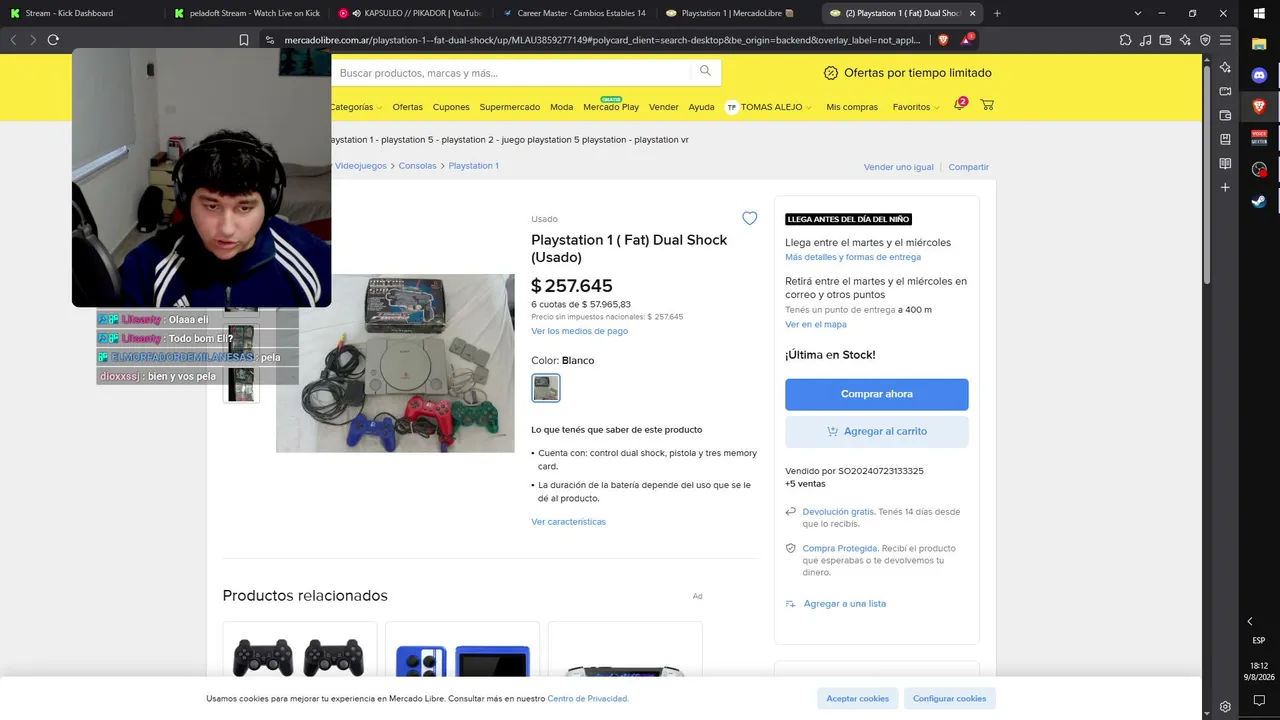
Task: Open Brave Talk camera icon in sidebar
Action: tap(1225, 91)
